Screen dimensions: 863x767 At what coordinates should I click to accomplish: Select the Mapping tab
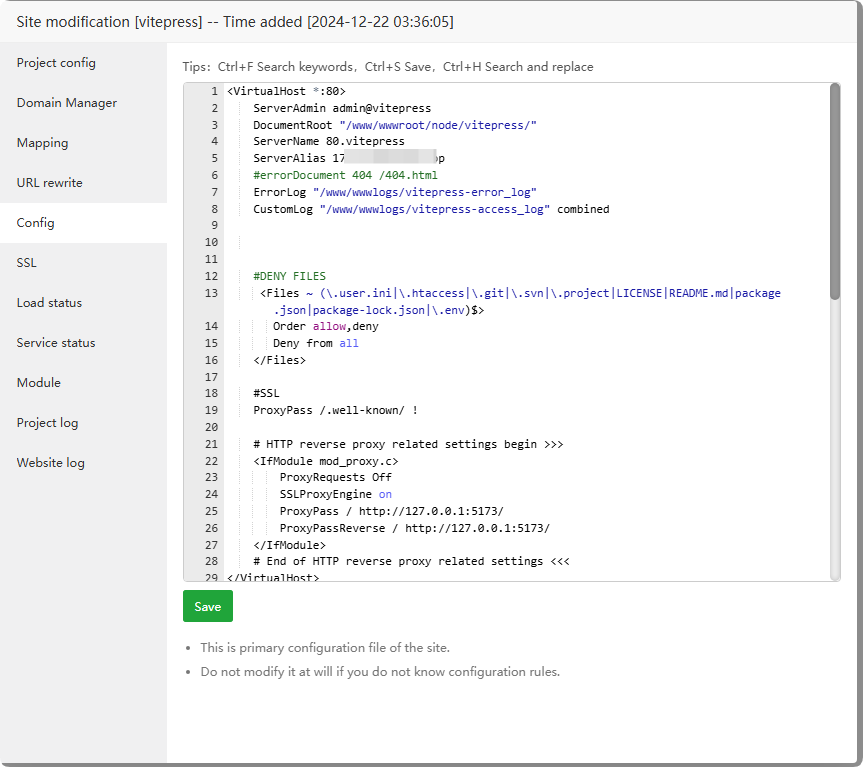point(42,143)
